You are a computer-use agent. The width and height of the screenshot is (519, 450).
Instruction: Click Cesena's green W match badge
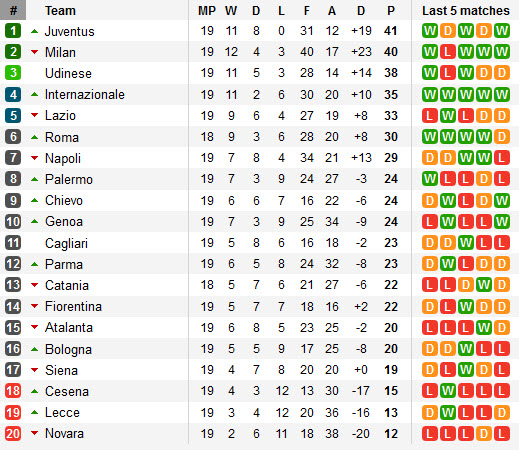point(448,391)
